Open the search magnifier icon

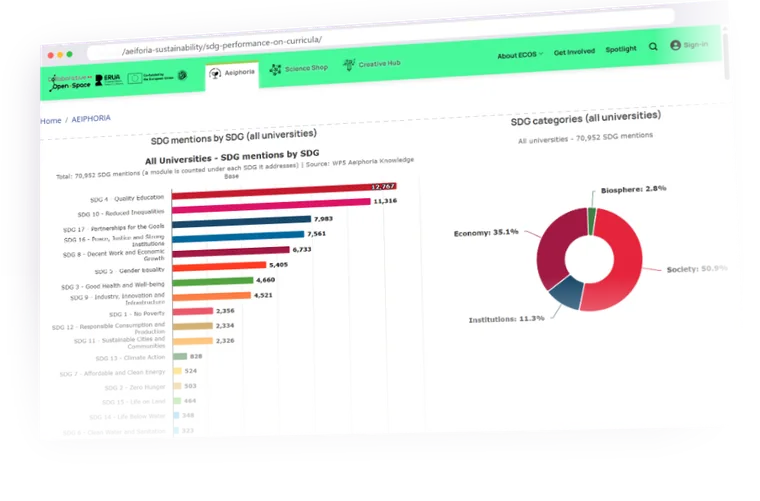pos(653,47)
